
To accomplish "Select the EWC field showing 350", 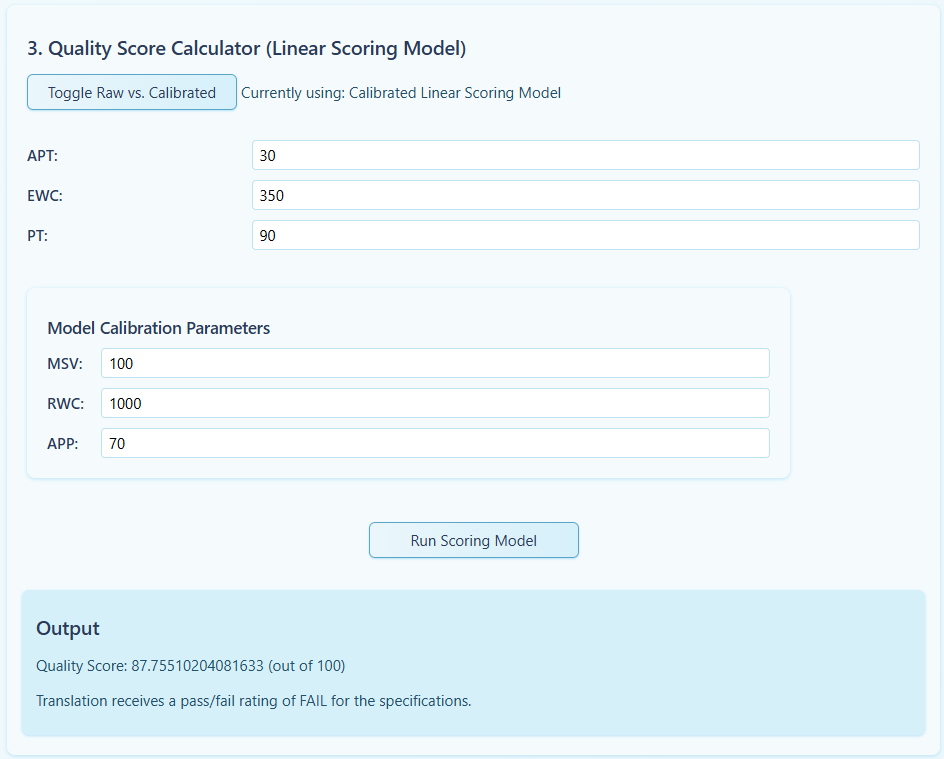I will (x=586, y=195).
